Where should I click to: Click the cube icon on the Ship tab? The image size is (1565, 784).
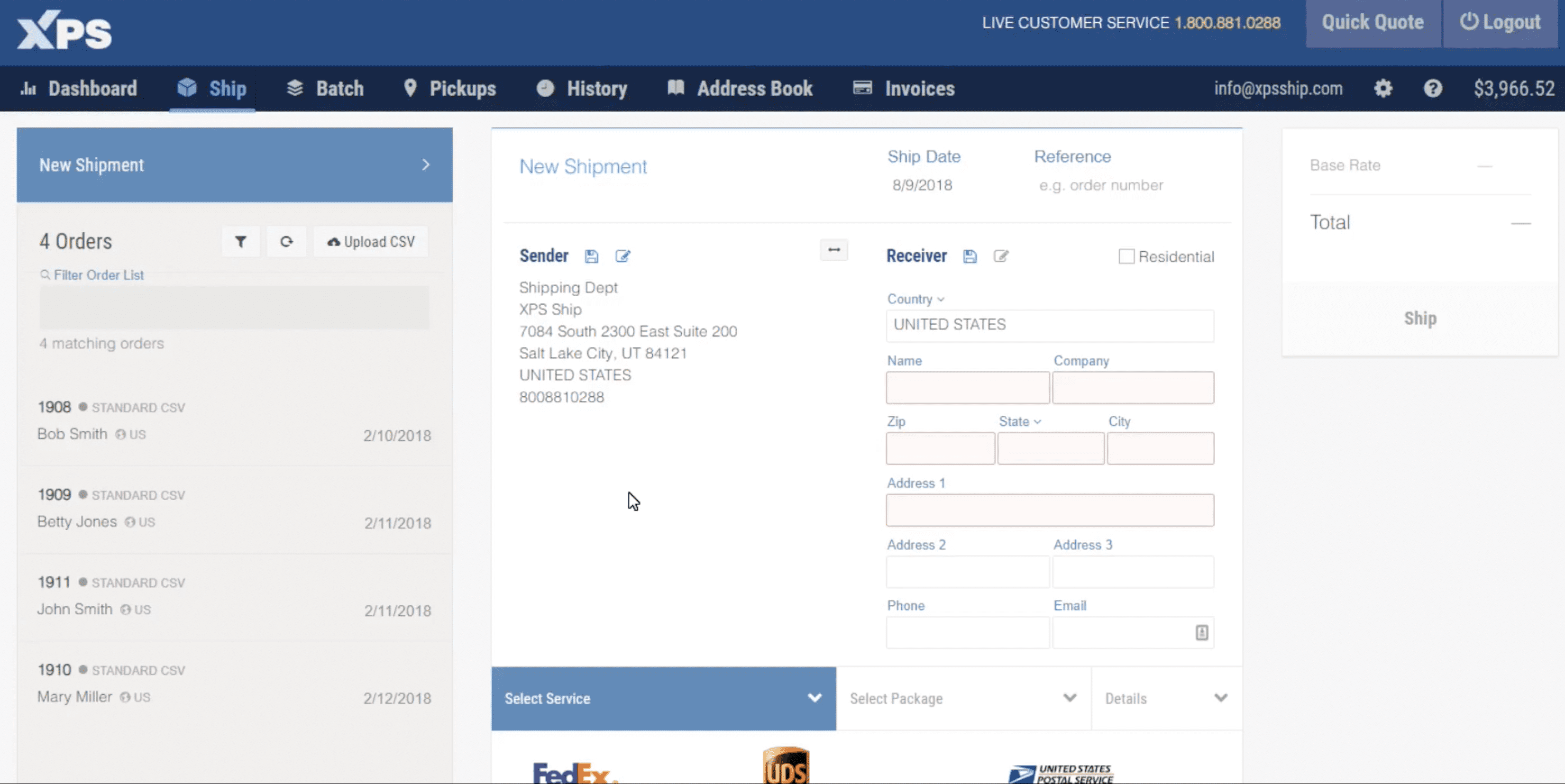[187, 87]
